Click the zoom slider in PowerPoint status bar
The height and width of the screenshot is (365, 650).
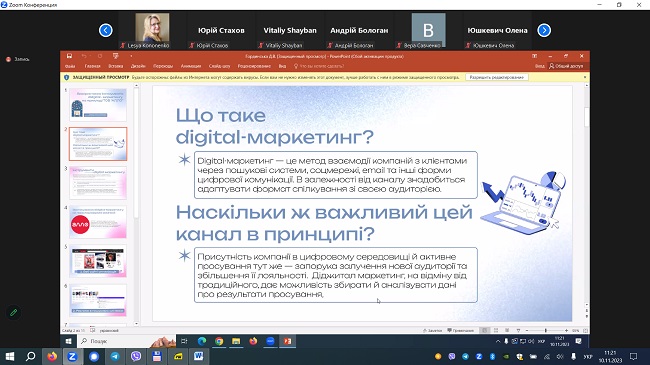click(x=546, y=331)
